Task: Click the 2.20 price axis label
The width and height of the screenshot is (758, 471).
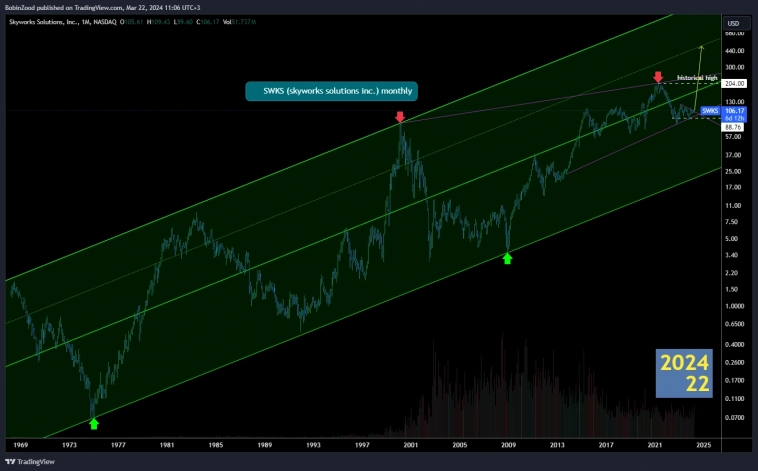Action: [731, 273]
